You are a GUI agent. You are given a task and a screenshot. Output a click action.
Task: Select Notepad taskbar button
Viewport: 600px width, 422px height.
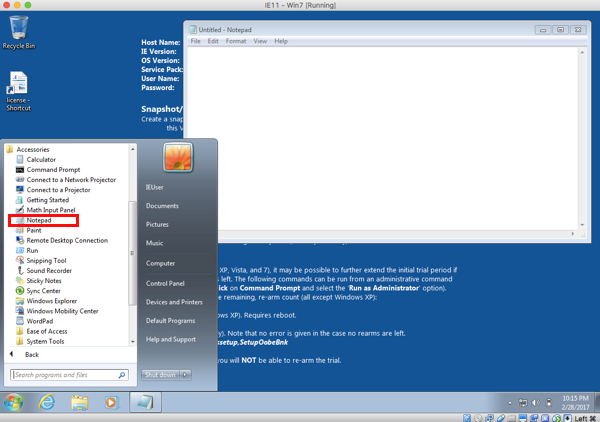[145, 402]
